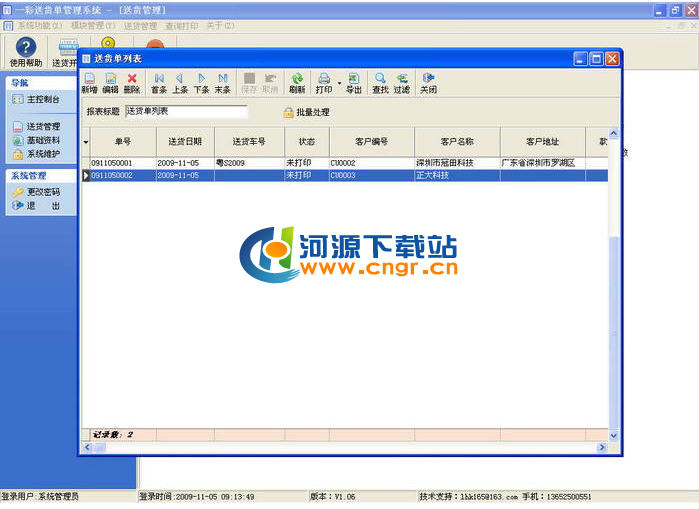
Task: Click the horizontal scrollbar left arrow
Action: pyautogui.click(x=87, y=447)
